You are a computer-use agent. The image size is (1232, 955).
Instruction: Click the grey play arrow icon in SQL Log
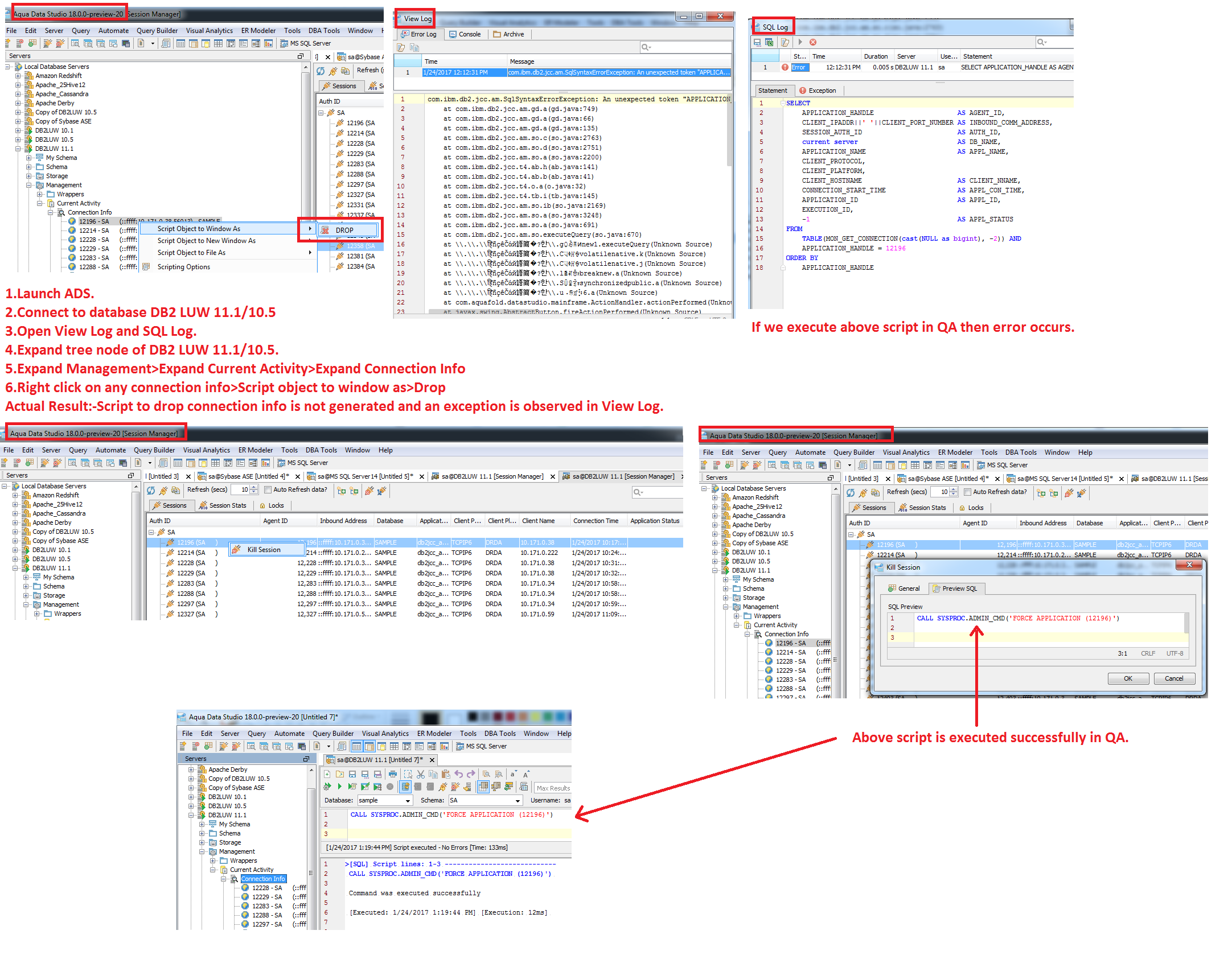click(x=800, y=42)
